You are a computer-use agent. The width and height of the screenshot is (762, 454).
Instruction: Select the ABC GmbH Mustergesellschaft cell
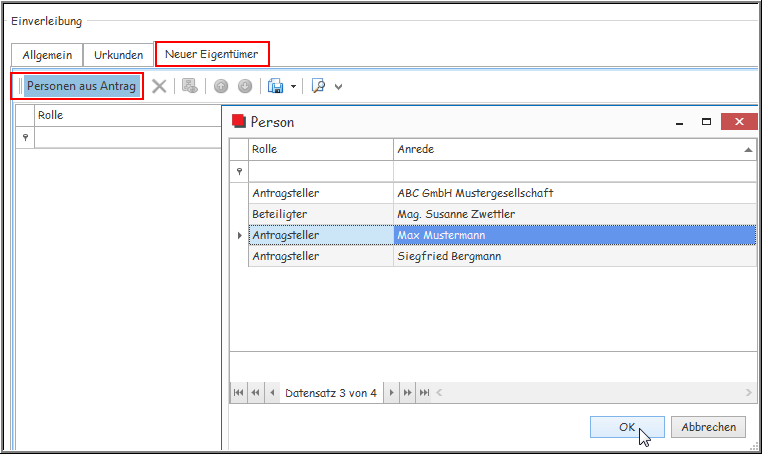(574, 193)
